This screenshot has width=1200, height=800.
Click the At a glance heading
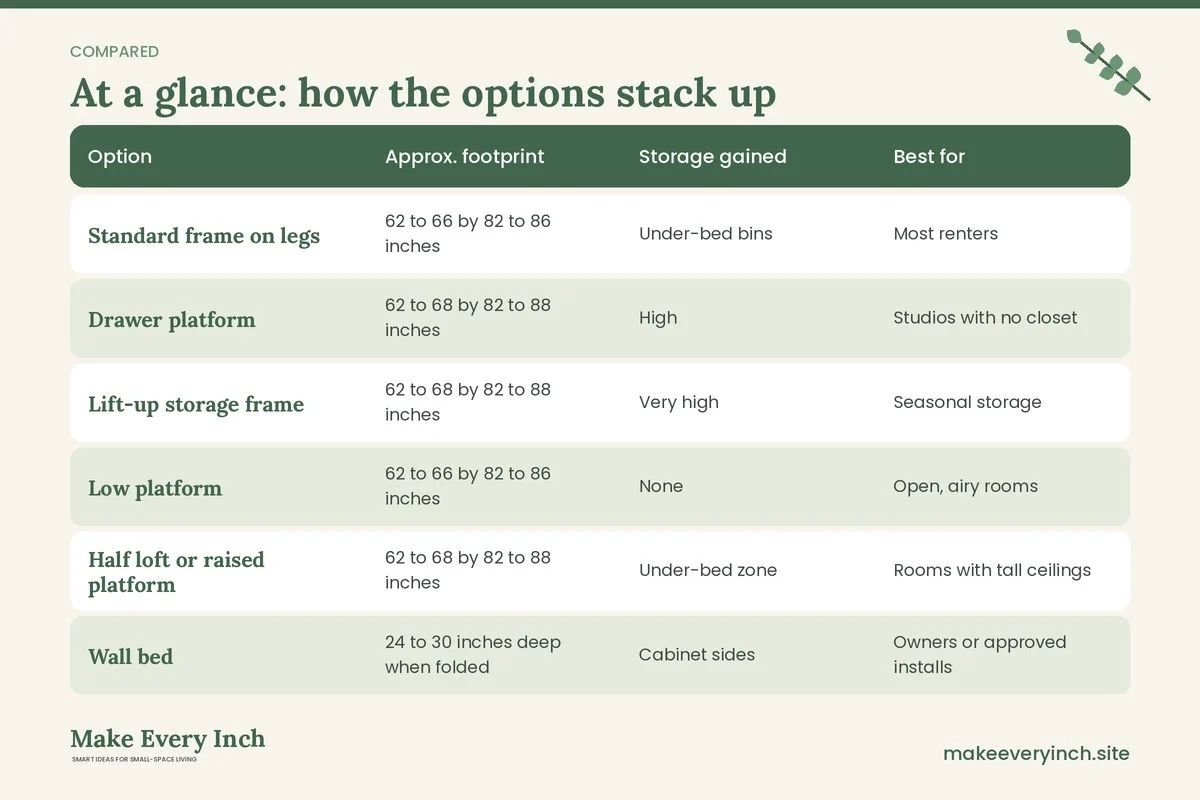[423, 93]
